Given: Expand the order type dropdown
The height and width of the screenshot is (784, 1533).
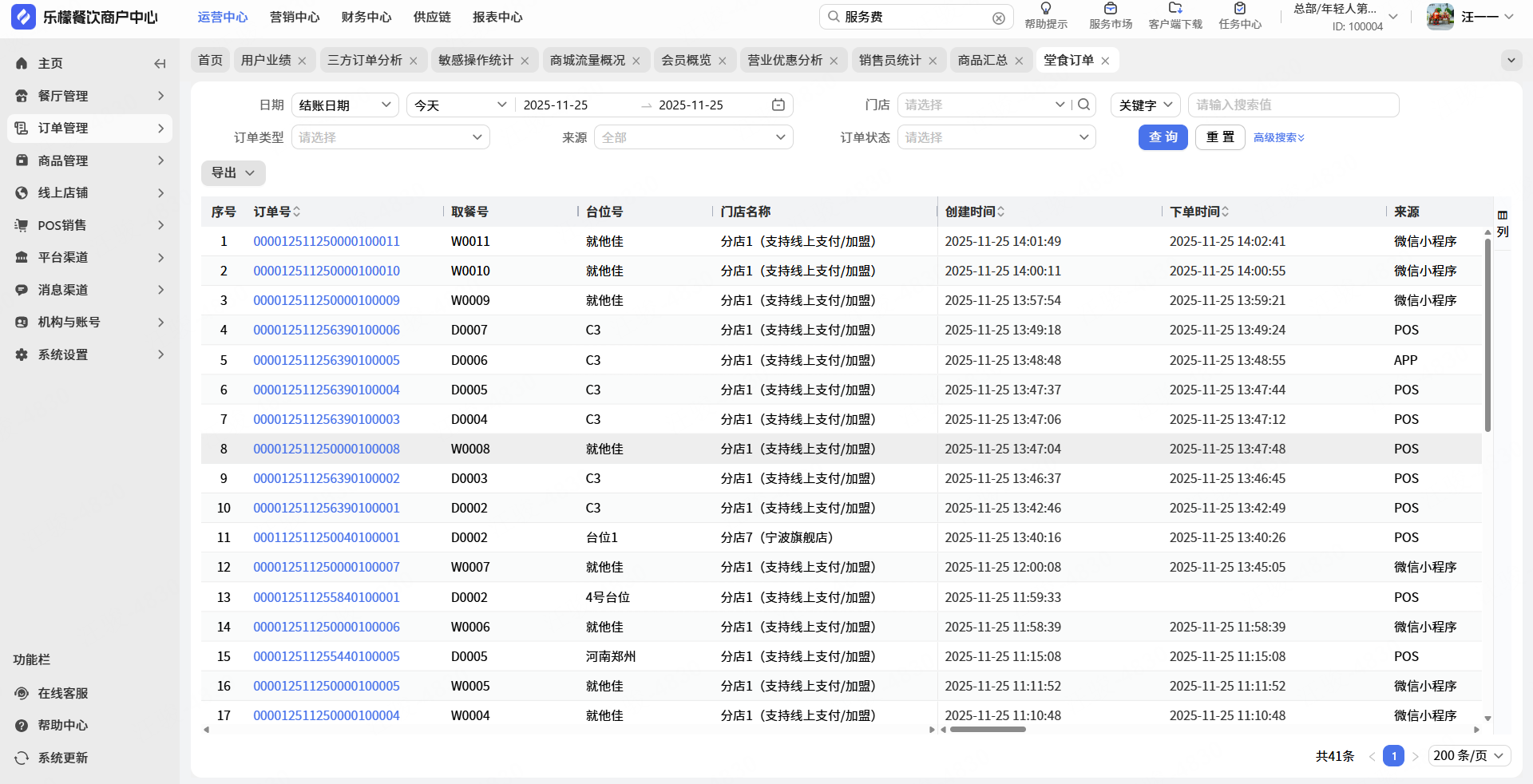Looking at the screenshot, I should click(x=390, y=137).
